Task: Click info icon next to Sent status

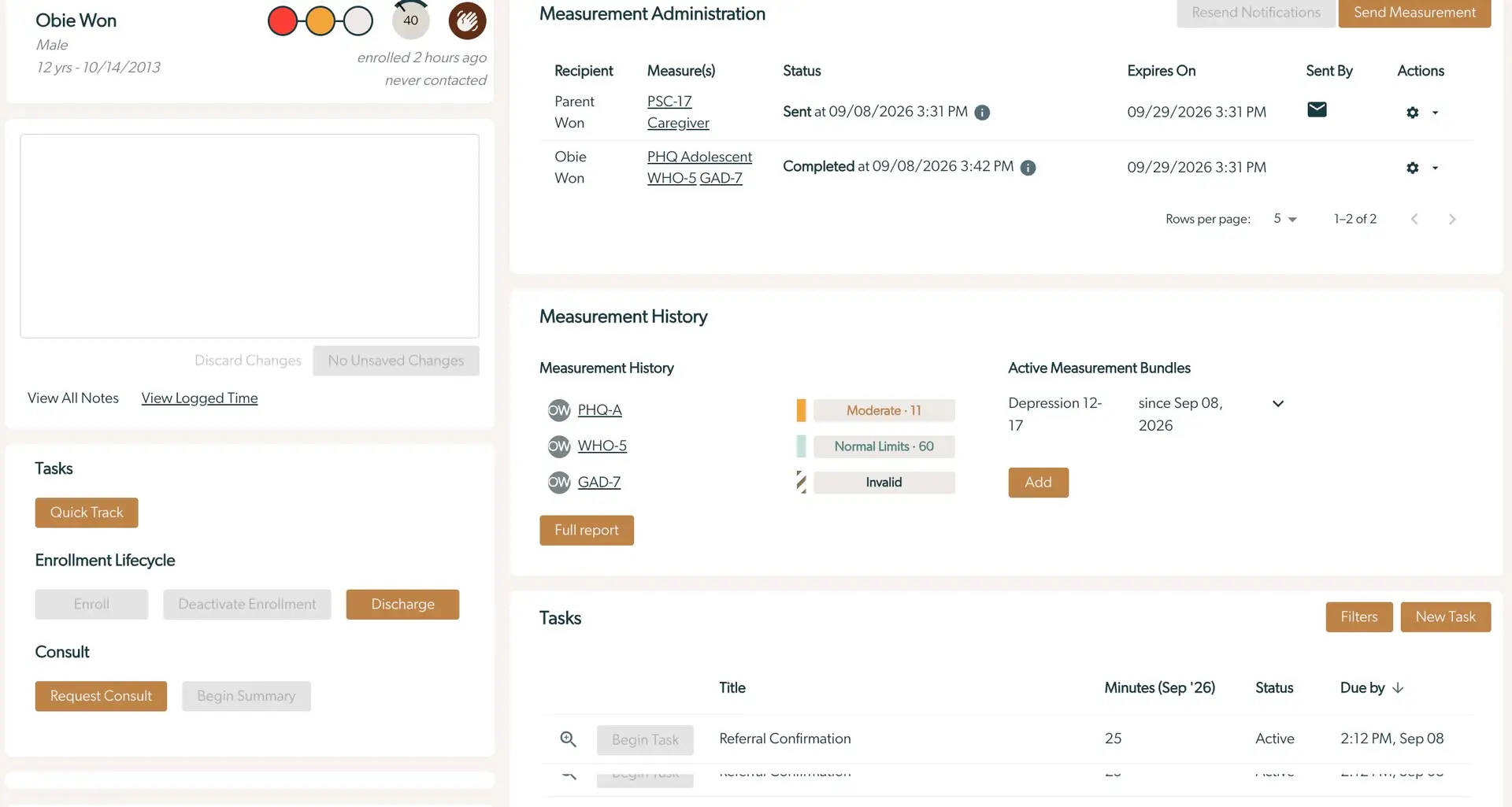Action: coord(982,113)
